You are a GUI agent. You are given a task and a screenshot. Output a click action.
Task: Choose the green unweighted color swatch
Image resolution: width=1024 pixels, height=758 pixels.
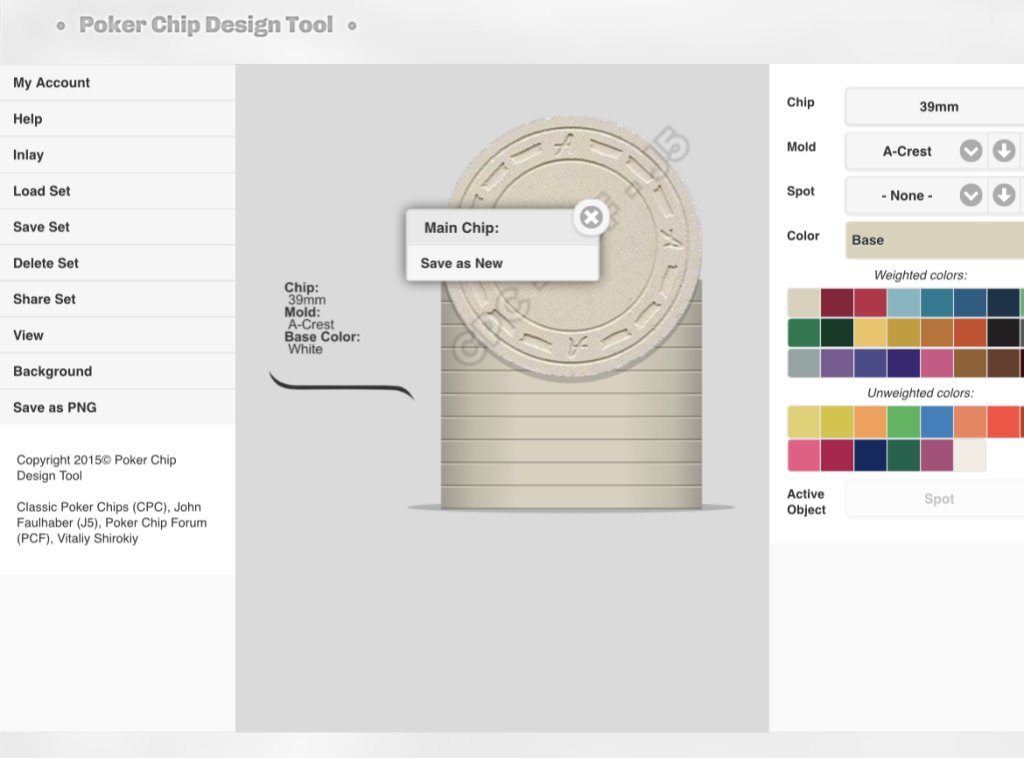[x=903, y=422]
